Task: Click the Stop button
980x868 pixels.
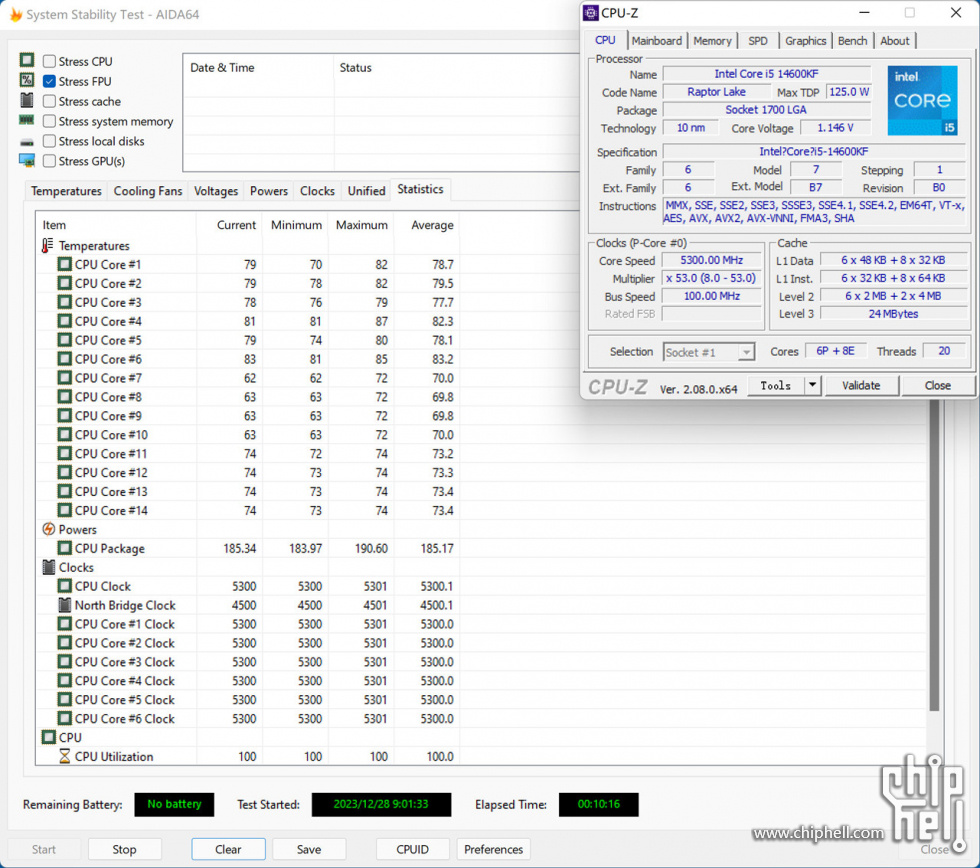Action: point(124,849)
